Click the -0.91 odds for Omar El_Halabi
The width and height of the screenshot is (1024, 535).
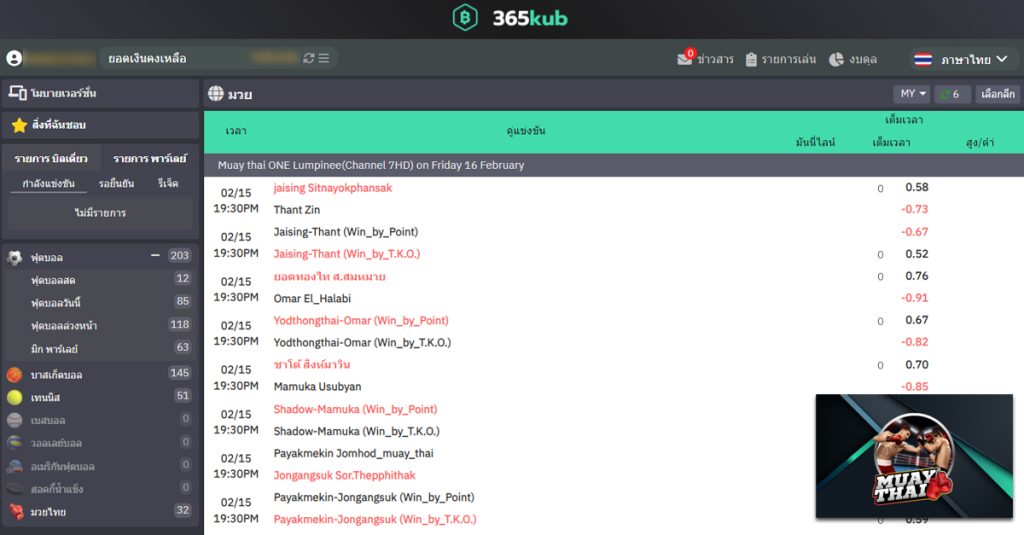(x=914, y=298)
